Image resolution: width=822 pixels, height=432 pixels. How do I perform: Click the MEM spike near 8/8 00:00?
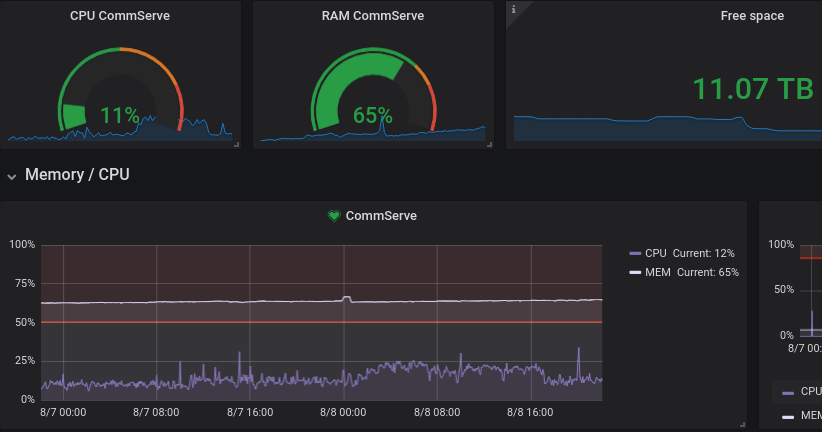click(347, 298)
